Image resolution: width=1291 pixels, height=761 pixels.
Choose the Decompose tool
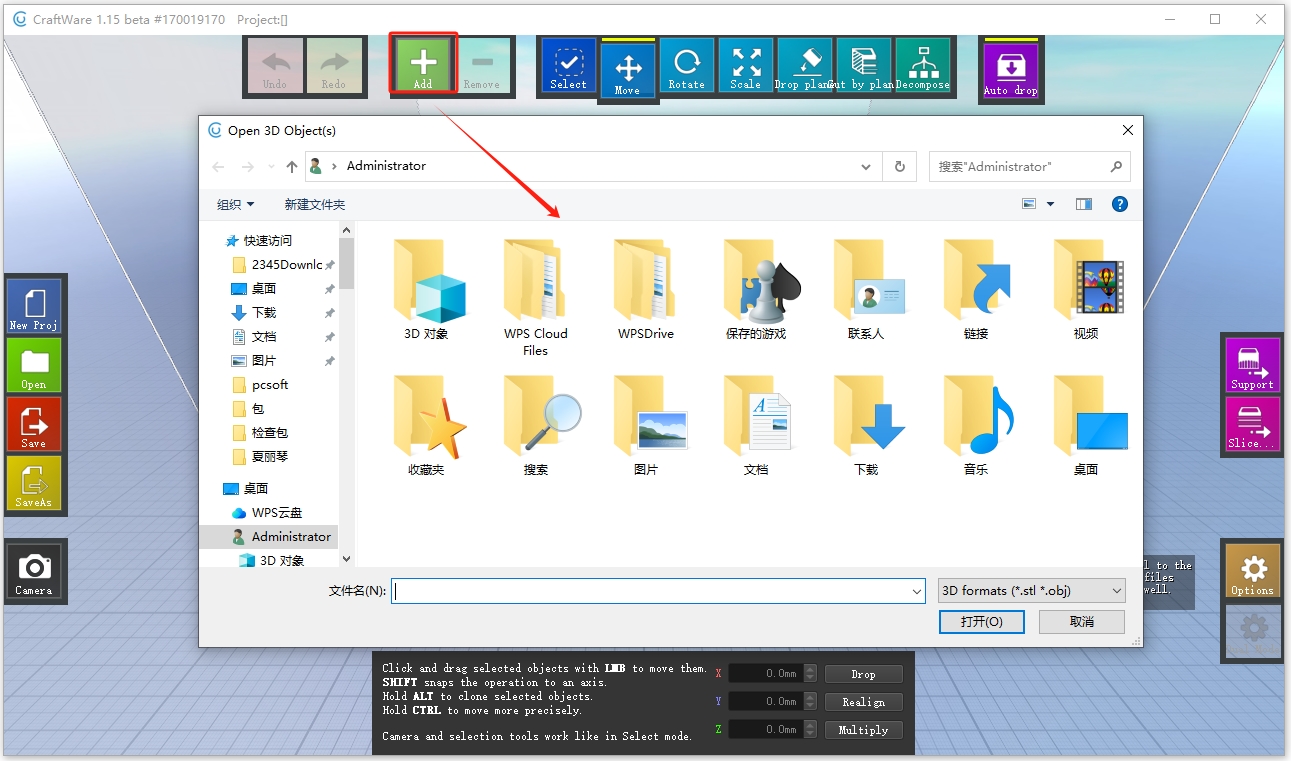coord(923,66)
